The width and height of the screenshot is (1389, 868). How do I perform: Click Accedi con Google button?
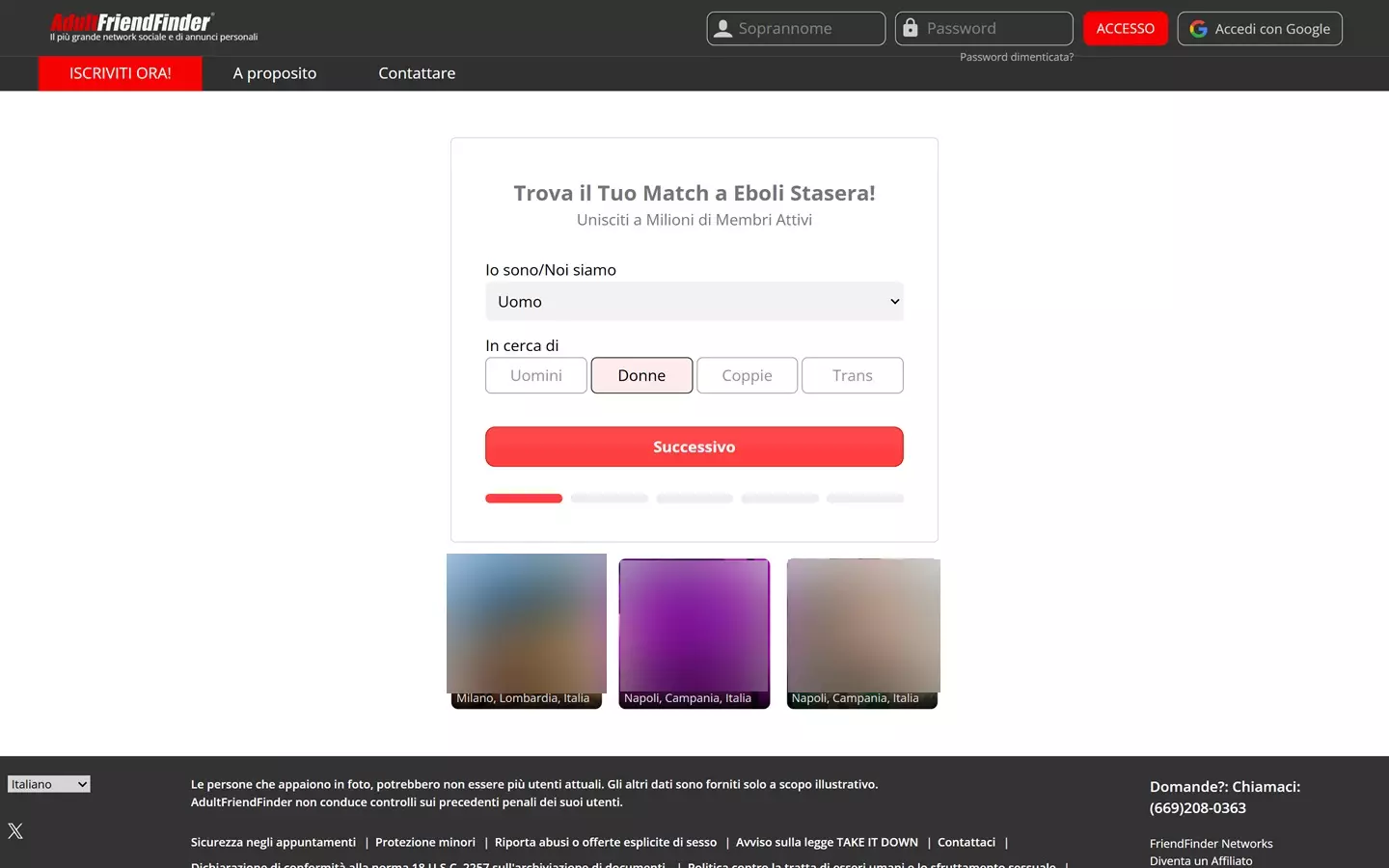tap(1260, 29)
